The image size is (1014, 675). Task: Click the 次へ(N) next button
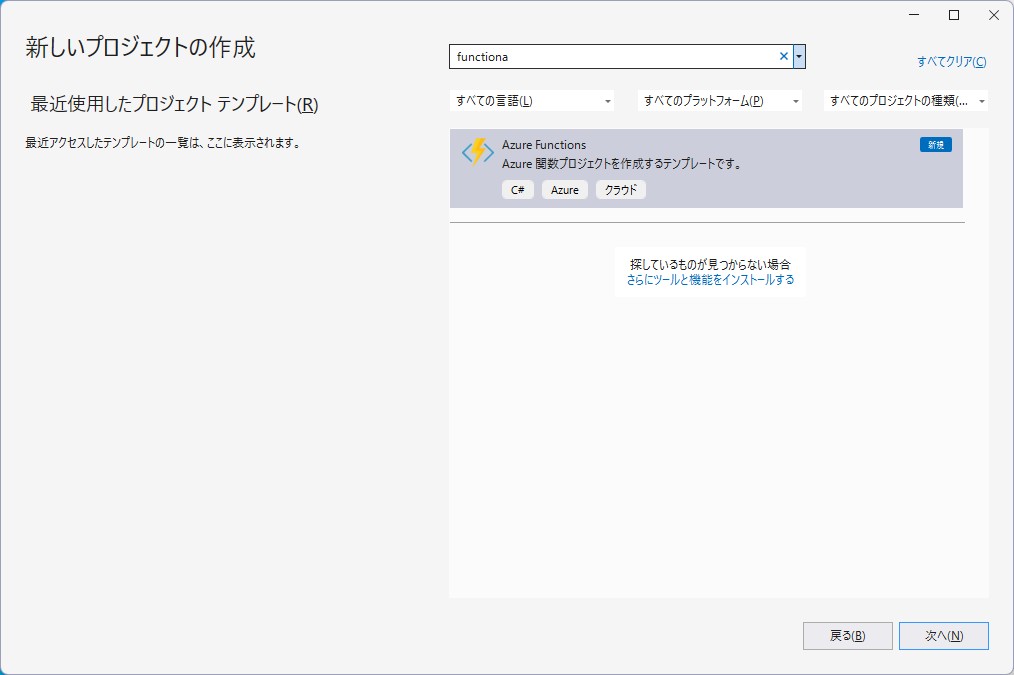point(944,636)
